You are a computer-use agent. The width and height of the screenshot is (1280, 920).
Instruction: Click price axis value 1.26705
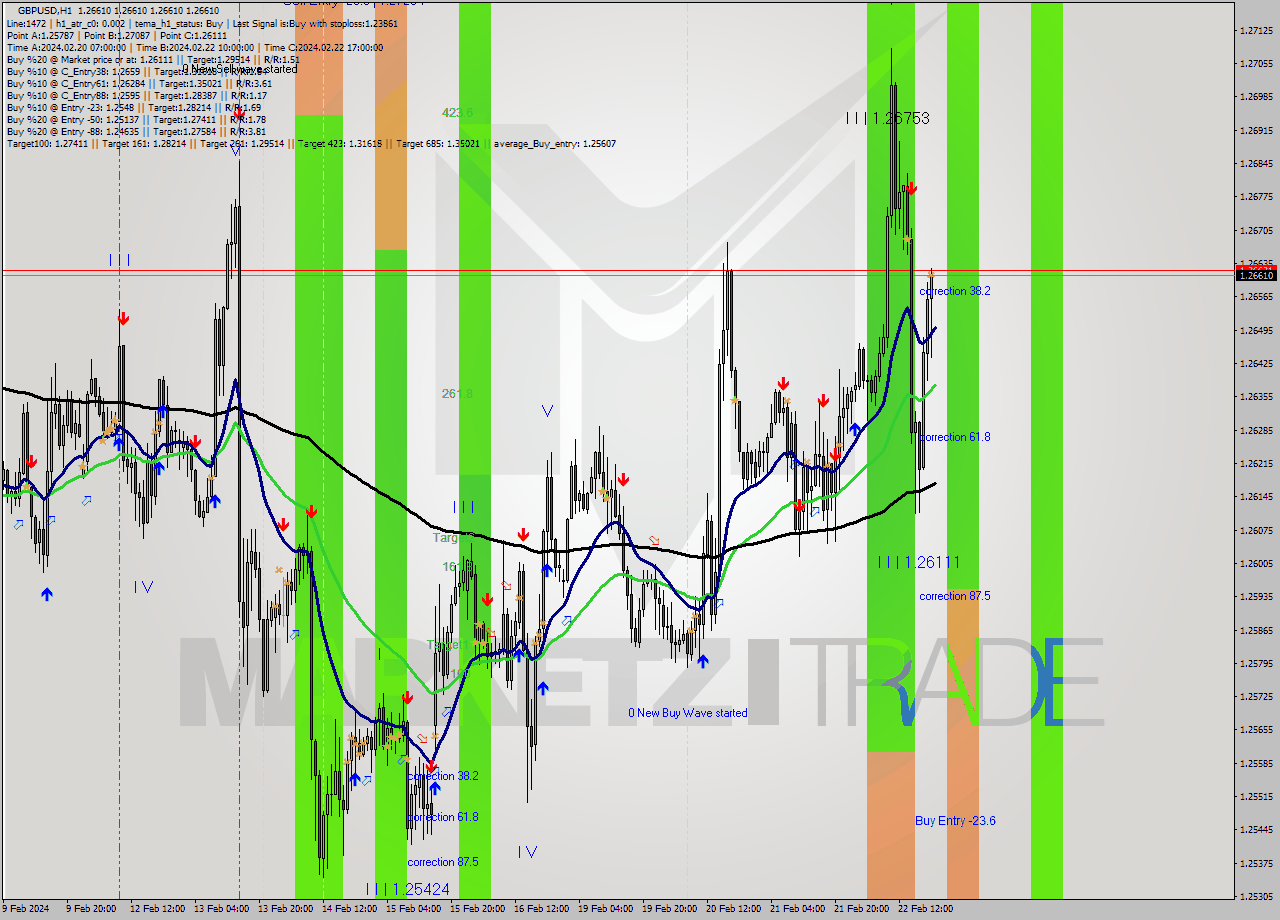click(1255, 230)
